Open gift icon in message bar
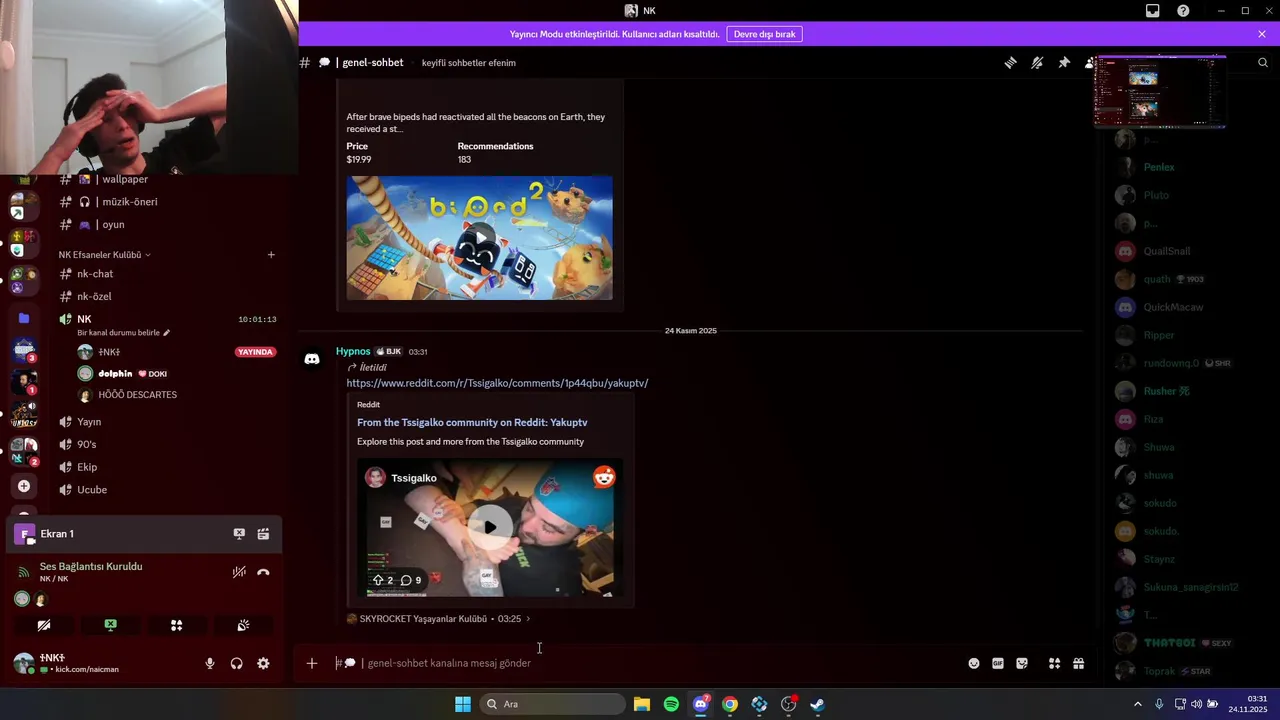The width and height of the screenshot is (1280, 720). [x=1079, y=663]
